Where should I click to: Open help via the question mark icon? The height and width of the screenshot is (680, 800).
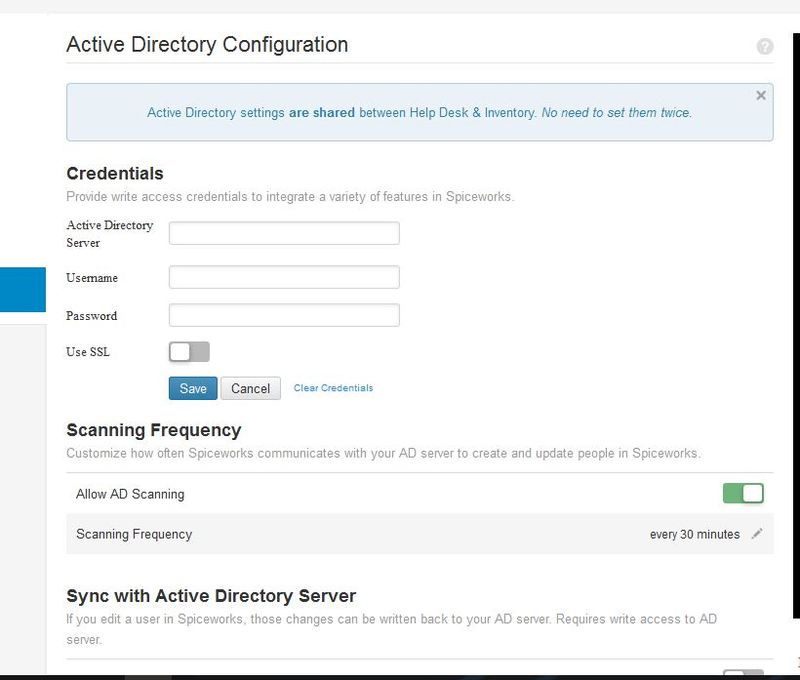tap(765, 45)
